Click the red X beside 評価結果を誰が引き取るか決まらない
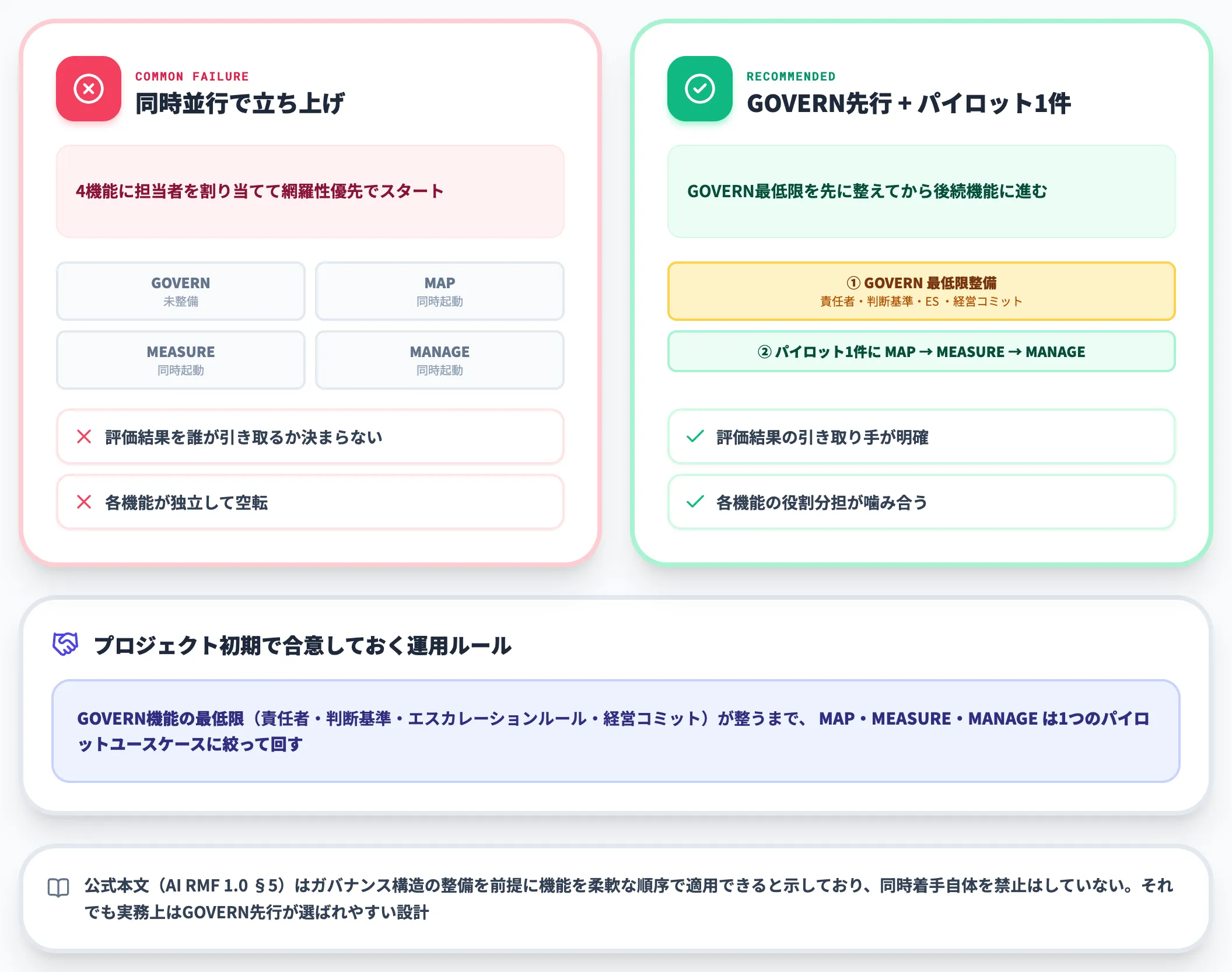Screen dimensions: 1232x972 pos(84,436)
